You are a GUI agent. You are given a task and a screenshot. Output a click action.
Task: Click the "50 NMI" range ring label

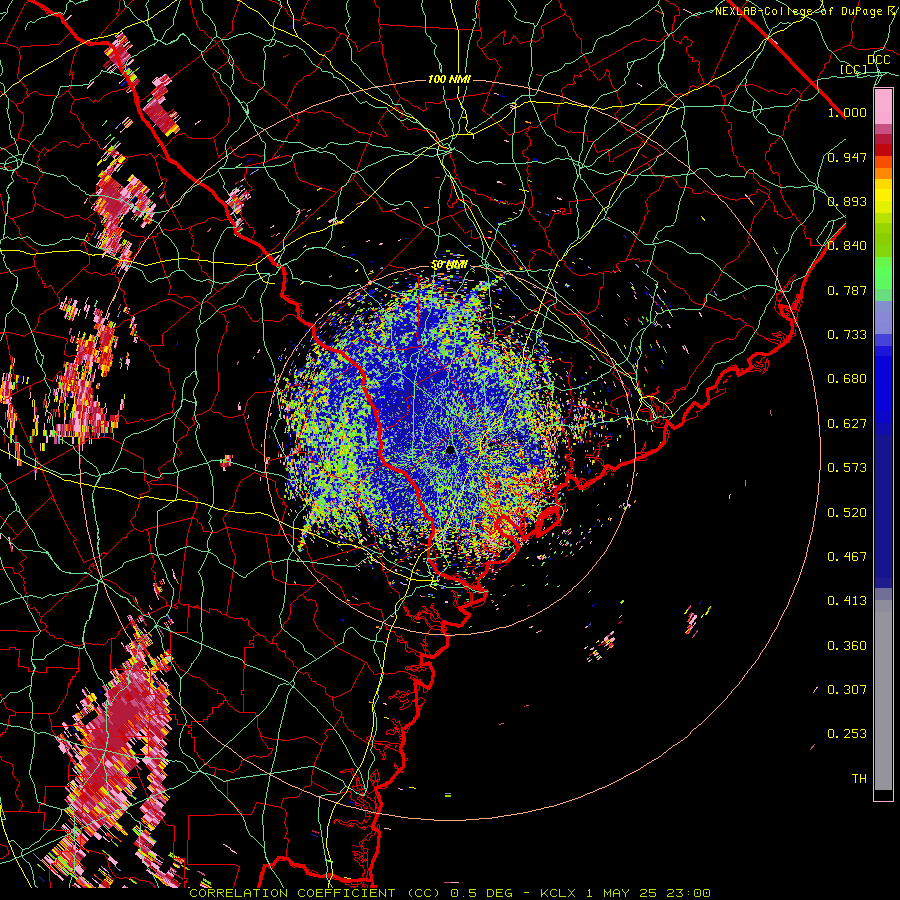pyautogui.click(x=449, y=265)
